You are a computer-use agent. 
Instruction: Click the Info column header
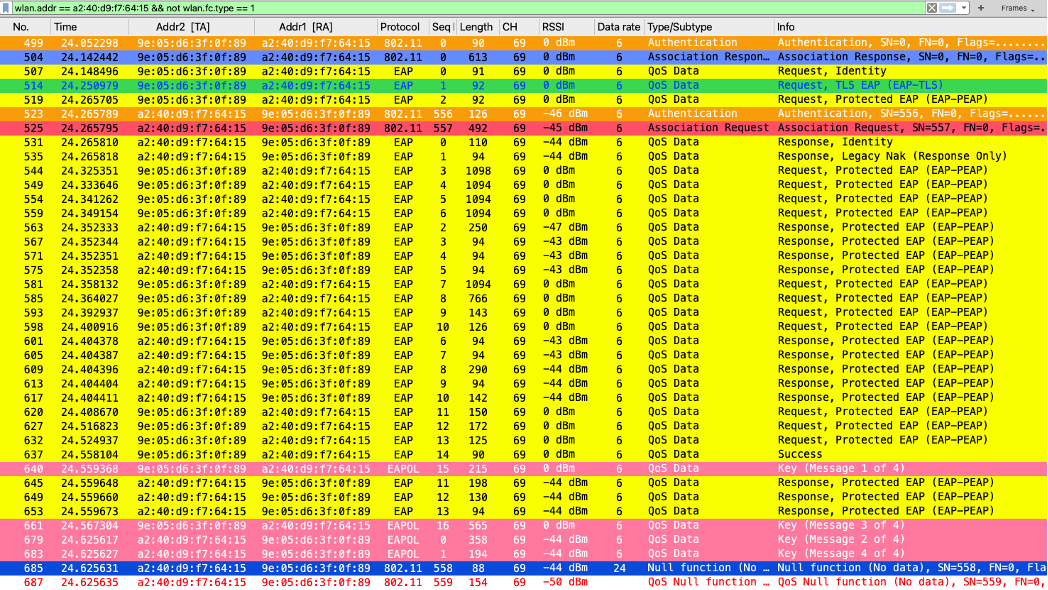pos(788,26)
